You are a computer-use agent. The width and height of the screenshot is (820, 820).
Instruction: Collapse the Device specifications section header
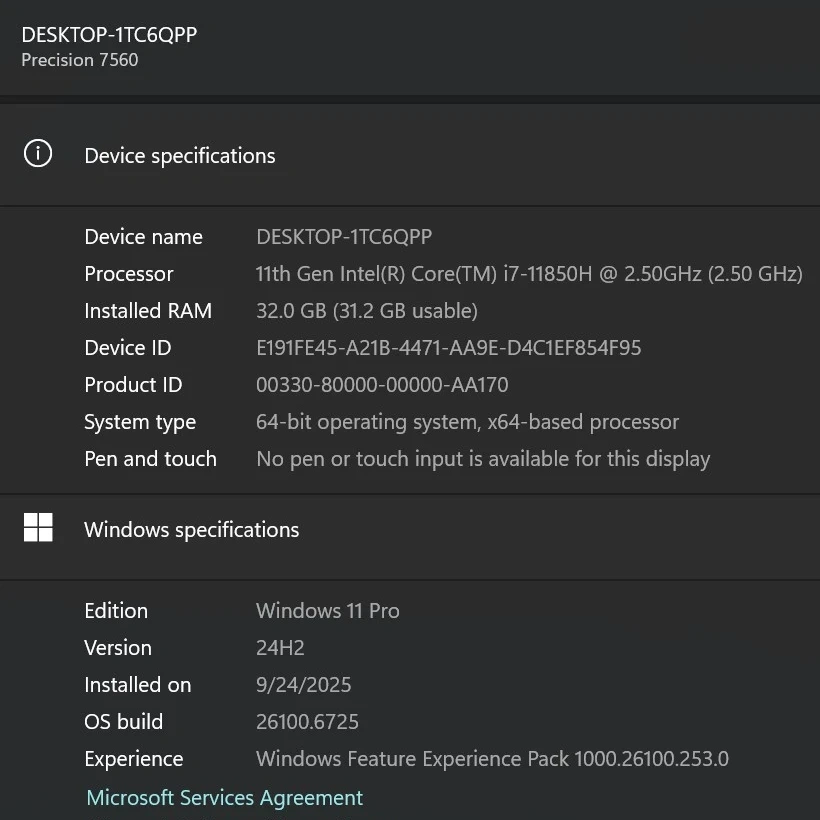pyautogui.click(x=180, y=156)
